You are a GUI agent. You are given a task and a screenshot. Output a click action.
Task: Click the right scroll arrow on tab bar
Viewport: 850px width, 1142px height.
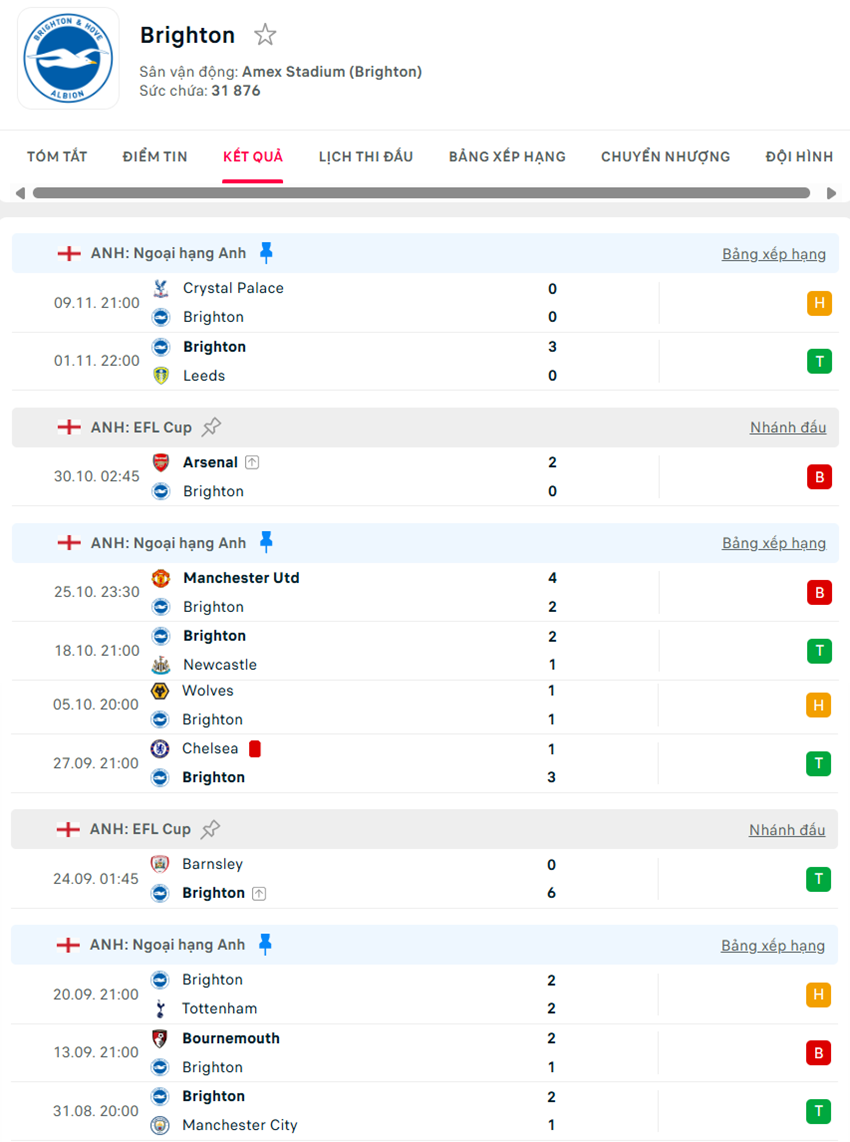tap(831, 193)
